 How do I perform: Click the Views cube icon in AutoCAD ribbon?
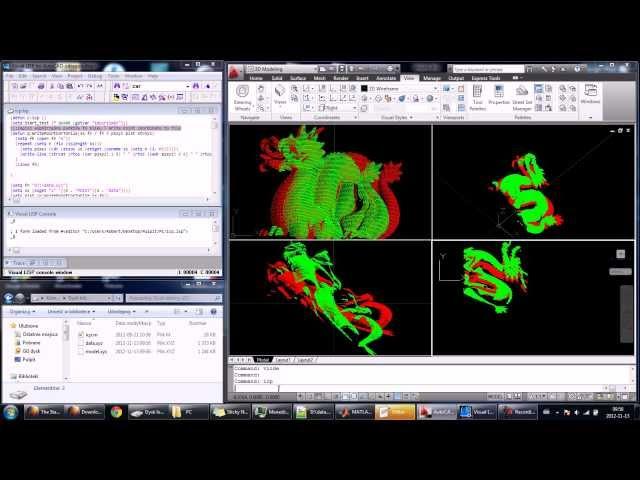pos(280,94)
